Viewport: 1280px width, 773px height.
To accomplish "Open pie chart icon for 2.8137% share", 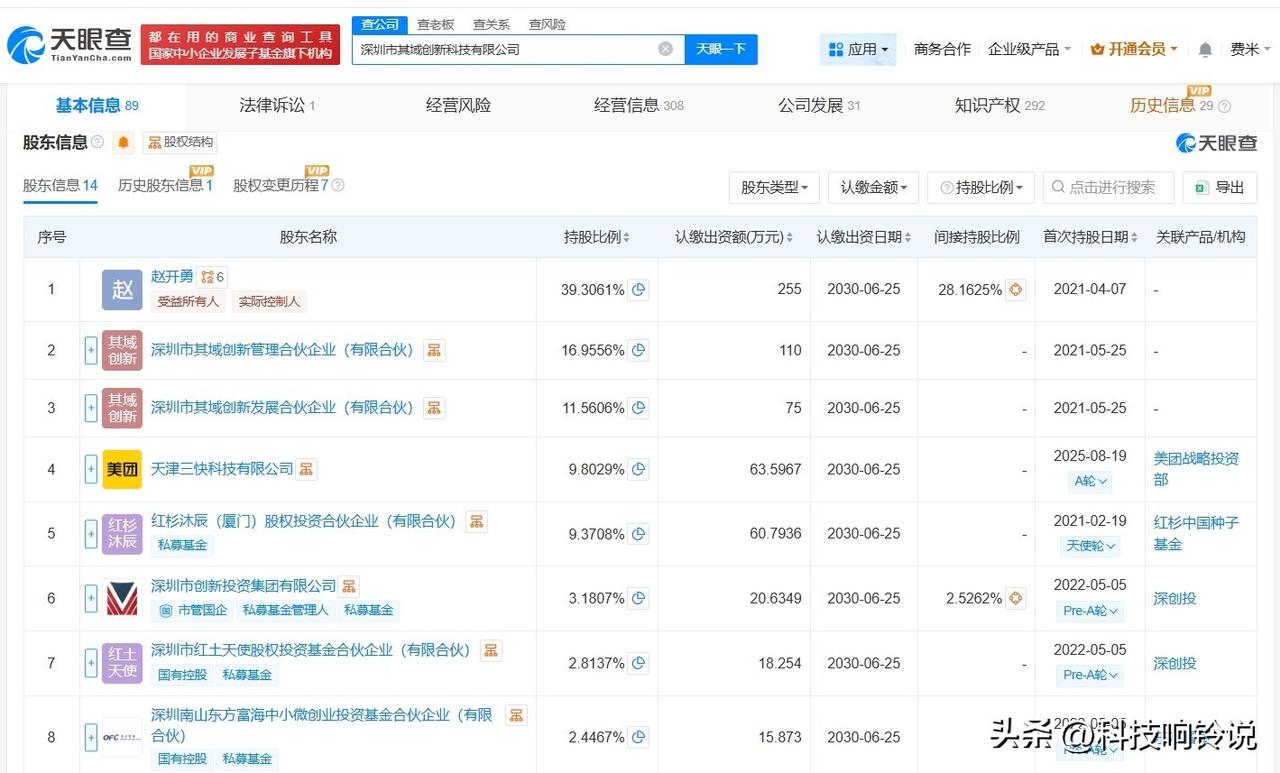I will [x=638, y=663].
